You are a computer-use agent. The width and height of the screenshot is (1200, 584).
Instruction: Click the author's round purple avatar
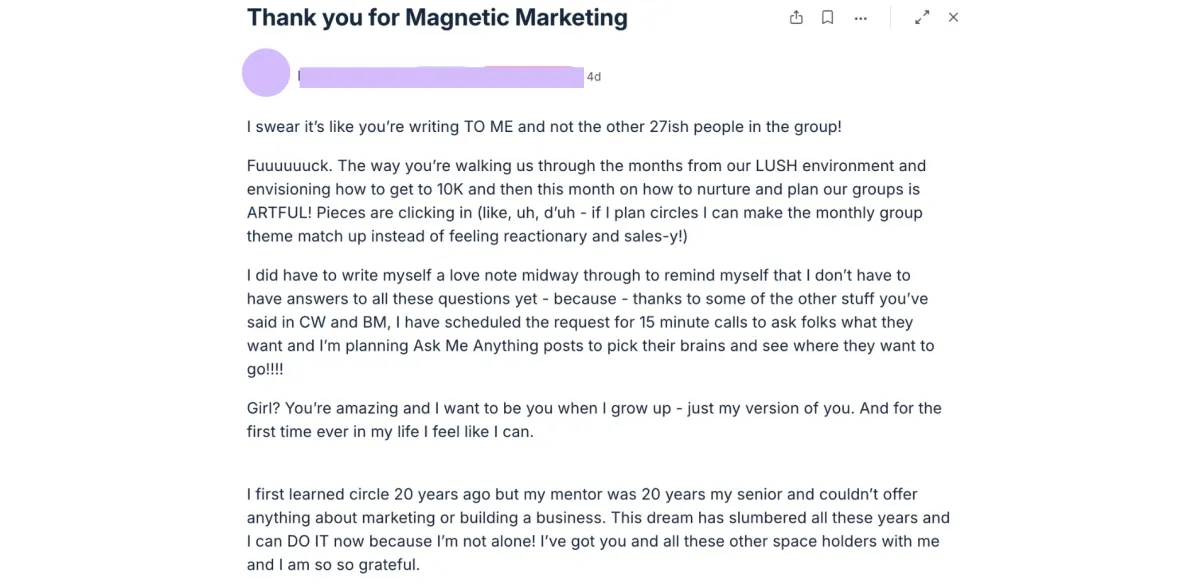pos(266,73)
